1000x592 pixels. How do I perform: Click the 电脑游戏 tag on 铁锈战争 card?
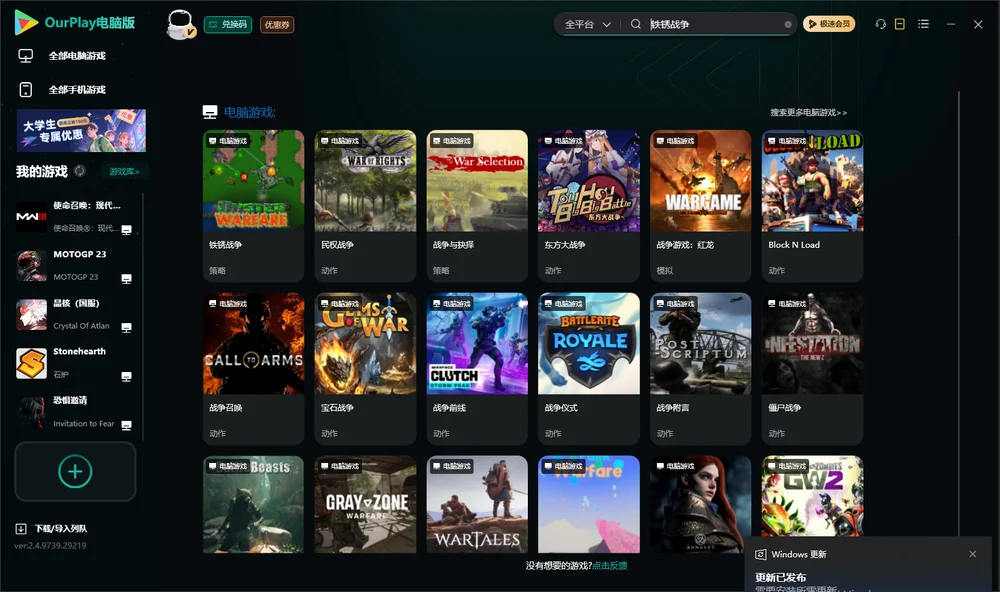[228, 140]
